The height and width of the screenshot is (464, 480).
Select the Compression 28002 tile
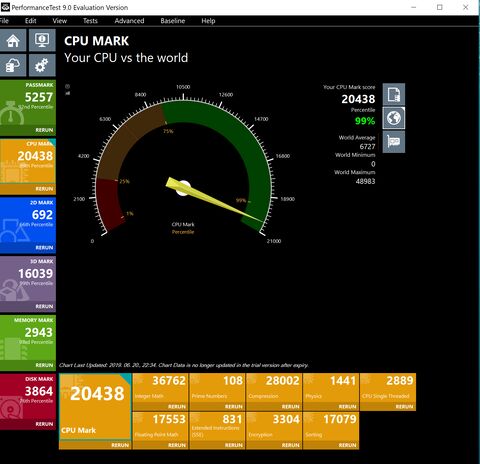(274, 388)
